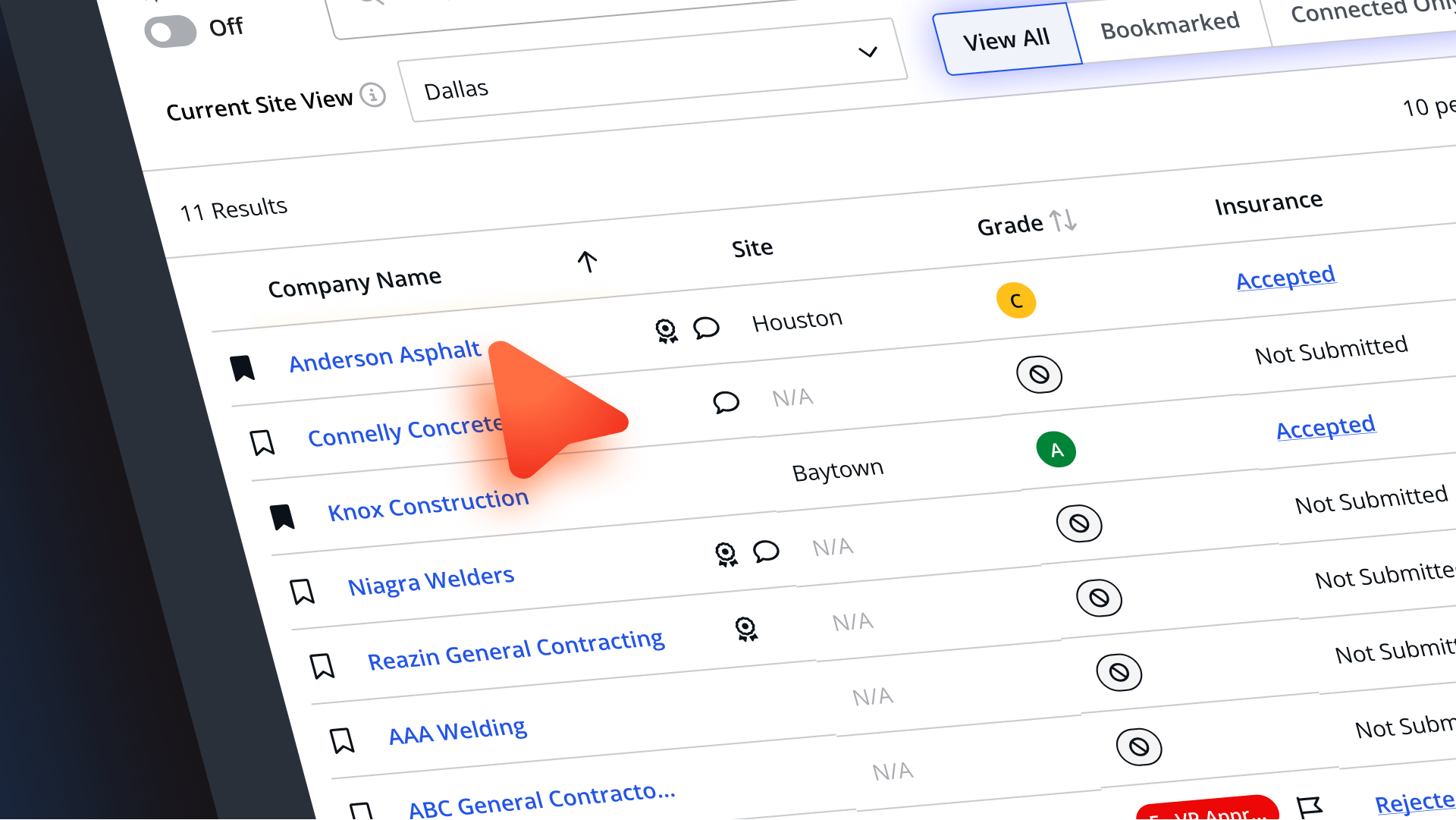Switch to the Bookmarked tab

pyautogui.click(x=1170, y=26)
